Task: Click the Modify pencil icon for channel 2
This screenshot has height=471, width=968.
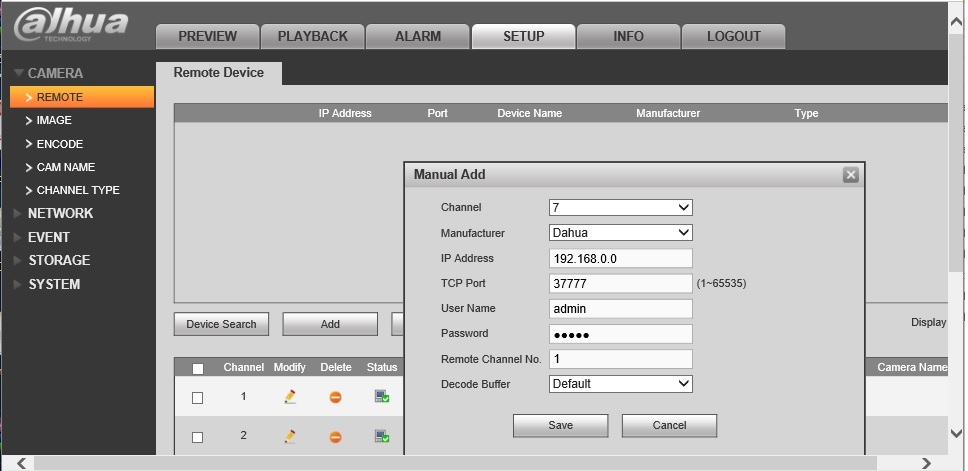Action: pos(290,436)
